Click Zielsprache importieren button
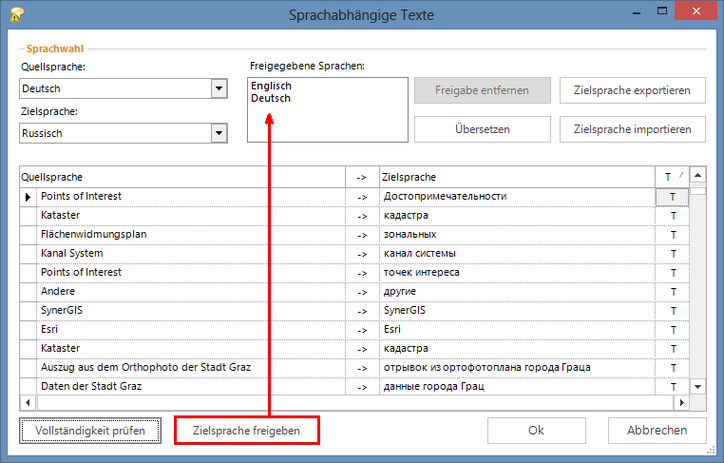This screenshot has height=463, width=724. [632, 129]
